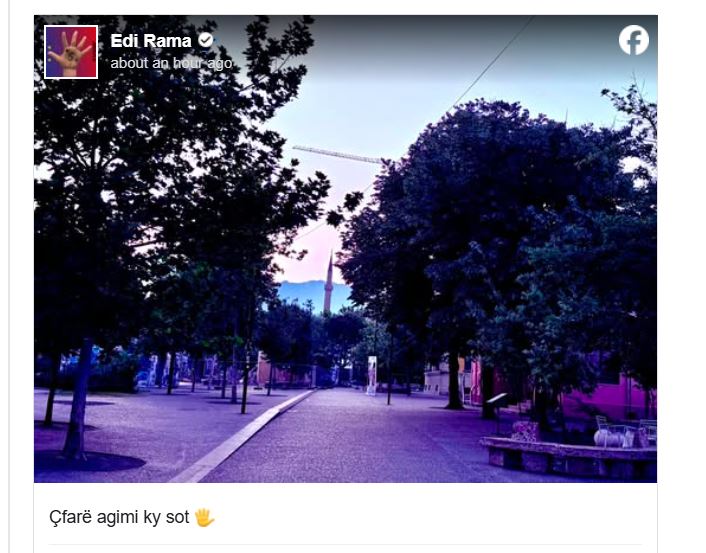
Task: Click the pale stone curb along the path
Action: pyautogui.click(x=243, y=436)
